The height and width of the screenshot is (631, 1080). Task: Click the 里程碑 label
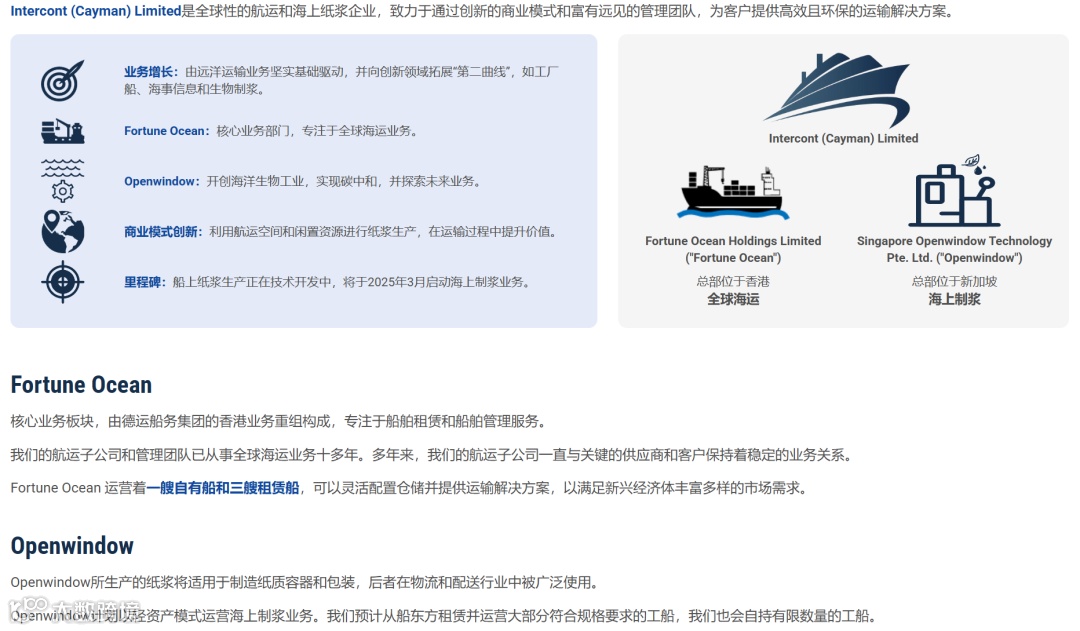pos(145,282)
